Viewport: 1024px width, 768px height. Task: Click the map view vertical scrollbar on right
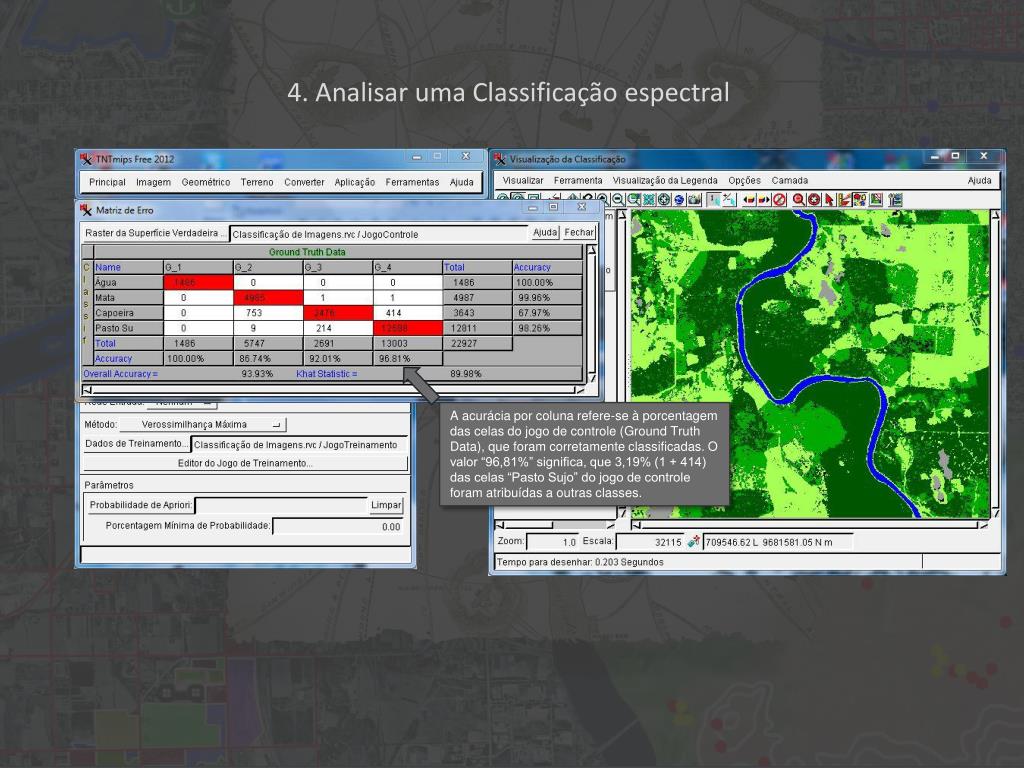pos(996,364)
